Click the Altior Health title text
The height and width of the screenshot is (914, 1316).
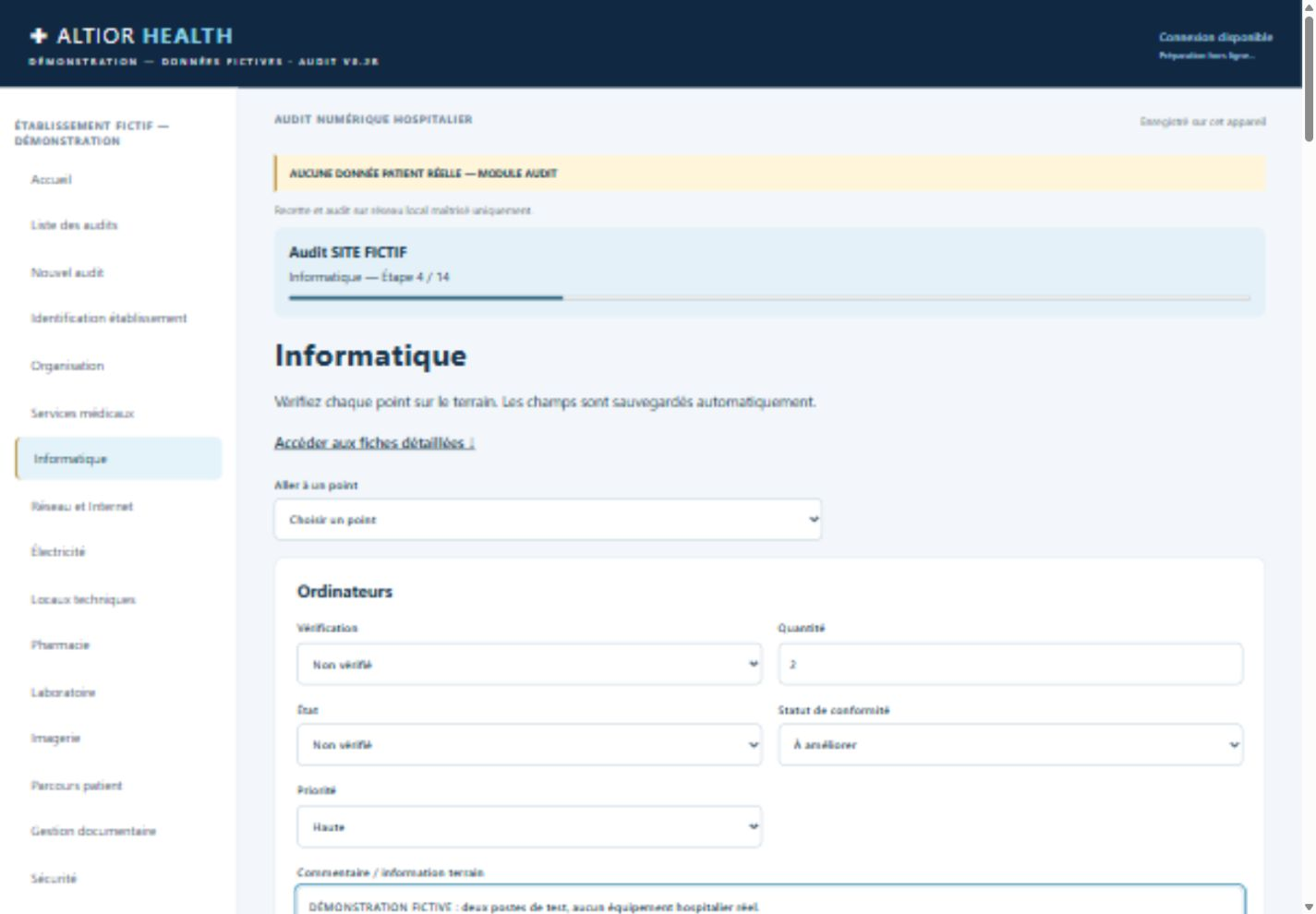(144, 36)
